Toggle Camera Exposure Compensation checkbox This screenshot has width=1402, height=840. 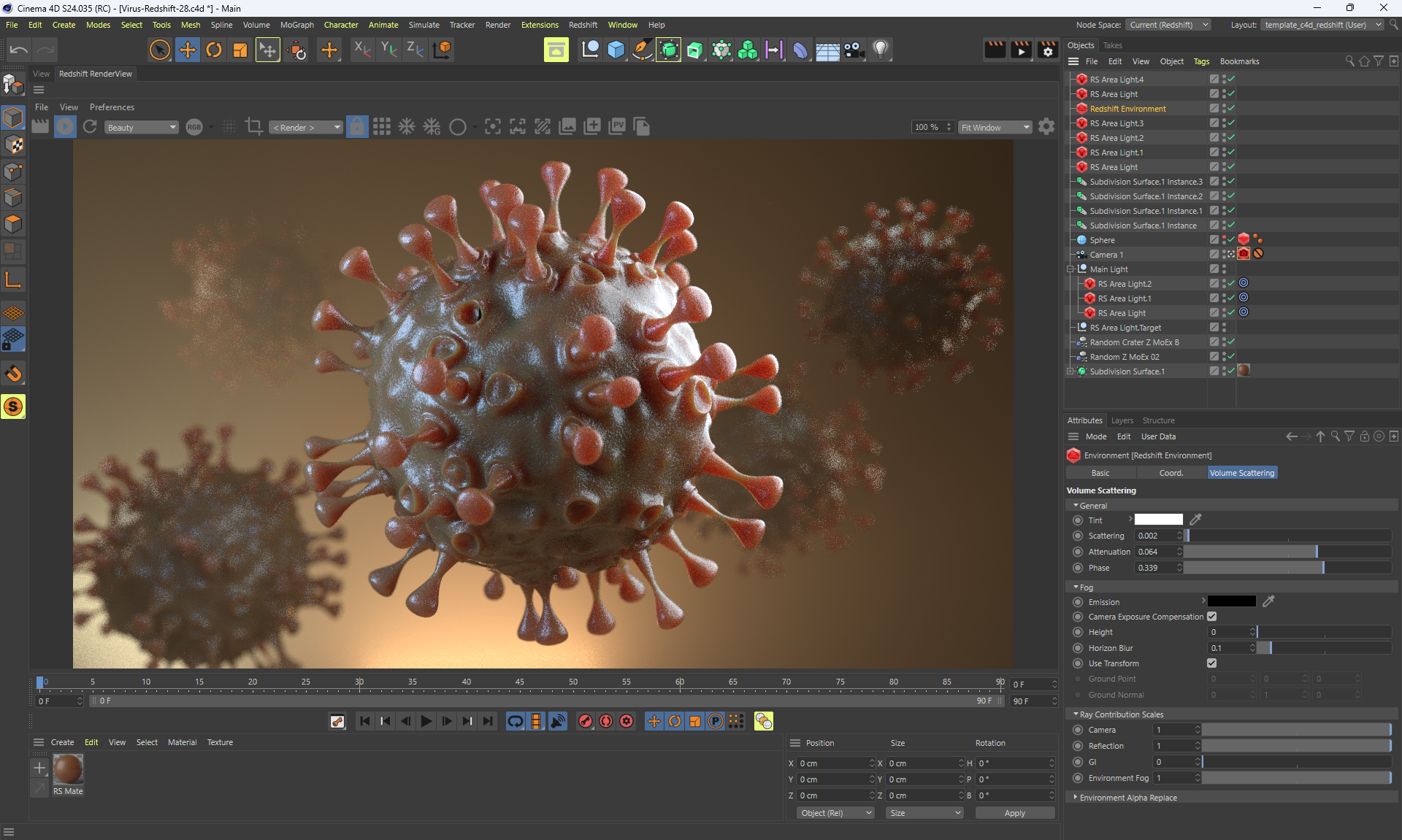point(1212,617)
